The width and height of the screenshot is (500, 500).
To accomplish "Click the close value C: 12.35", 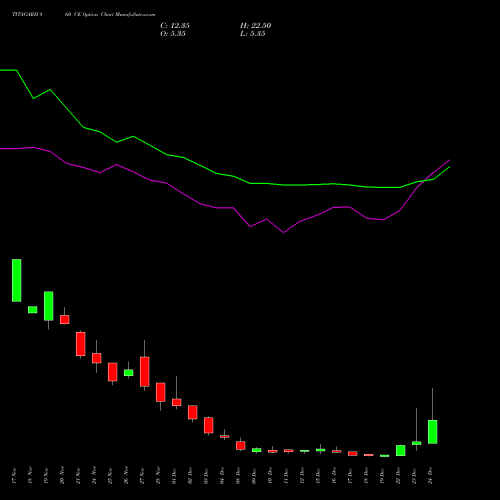I will click(175, 26).
